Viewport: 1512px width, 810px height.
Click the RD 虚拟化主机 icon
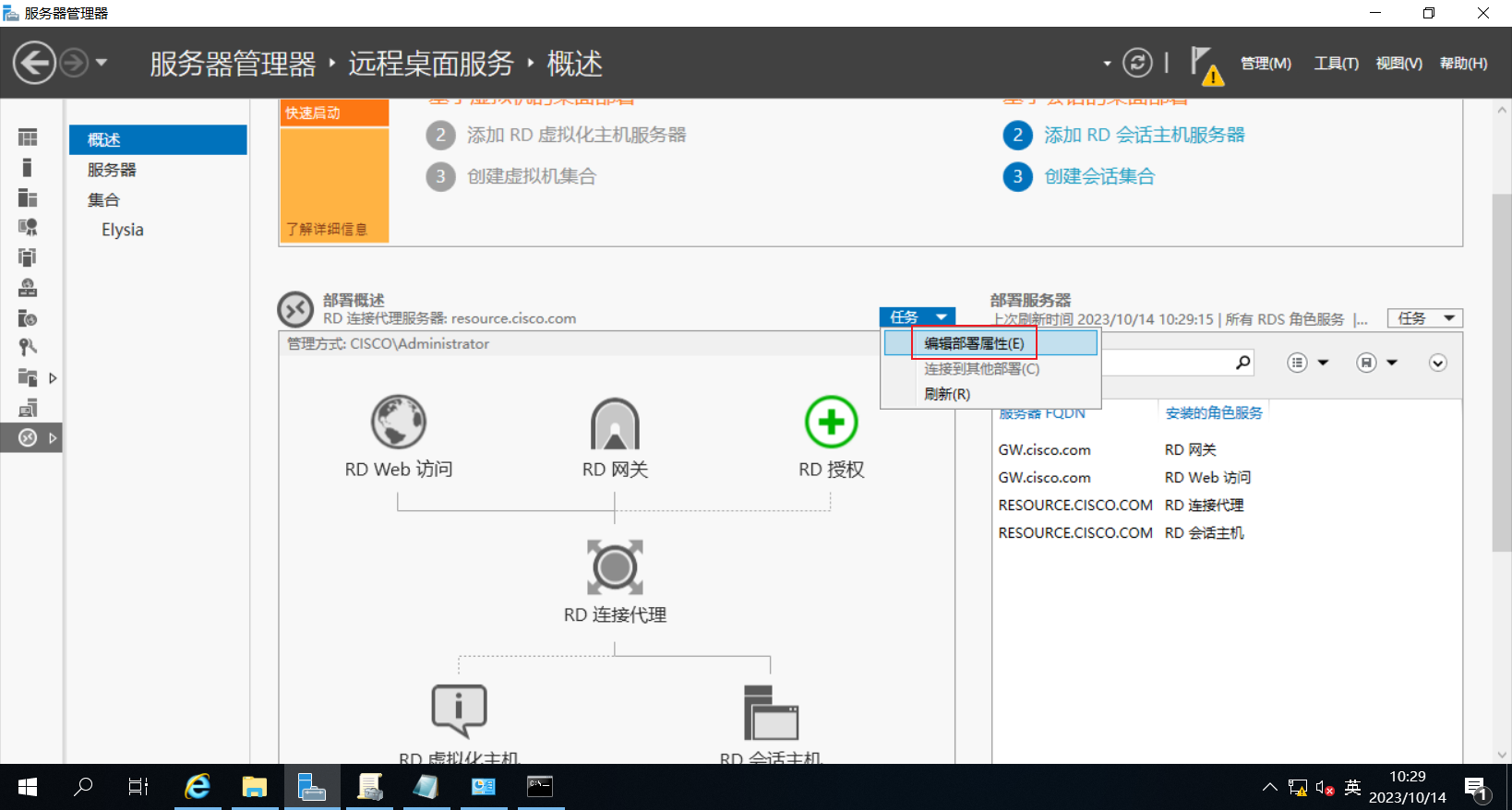[x=460, y=710]
